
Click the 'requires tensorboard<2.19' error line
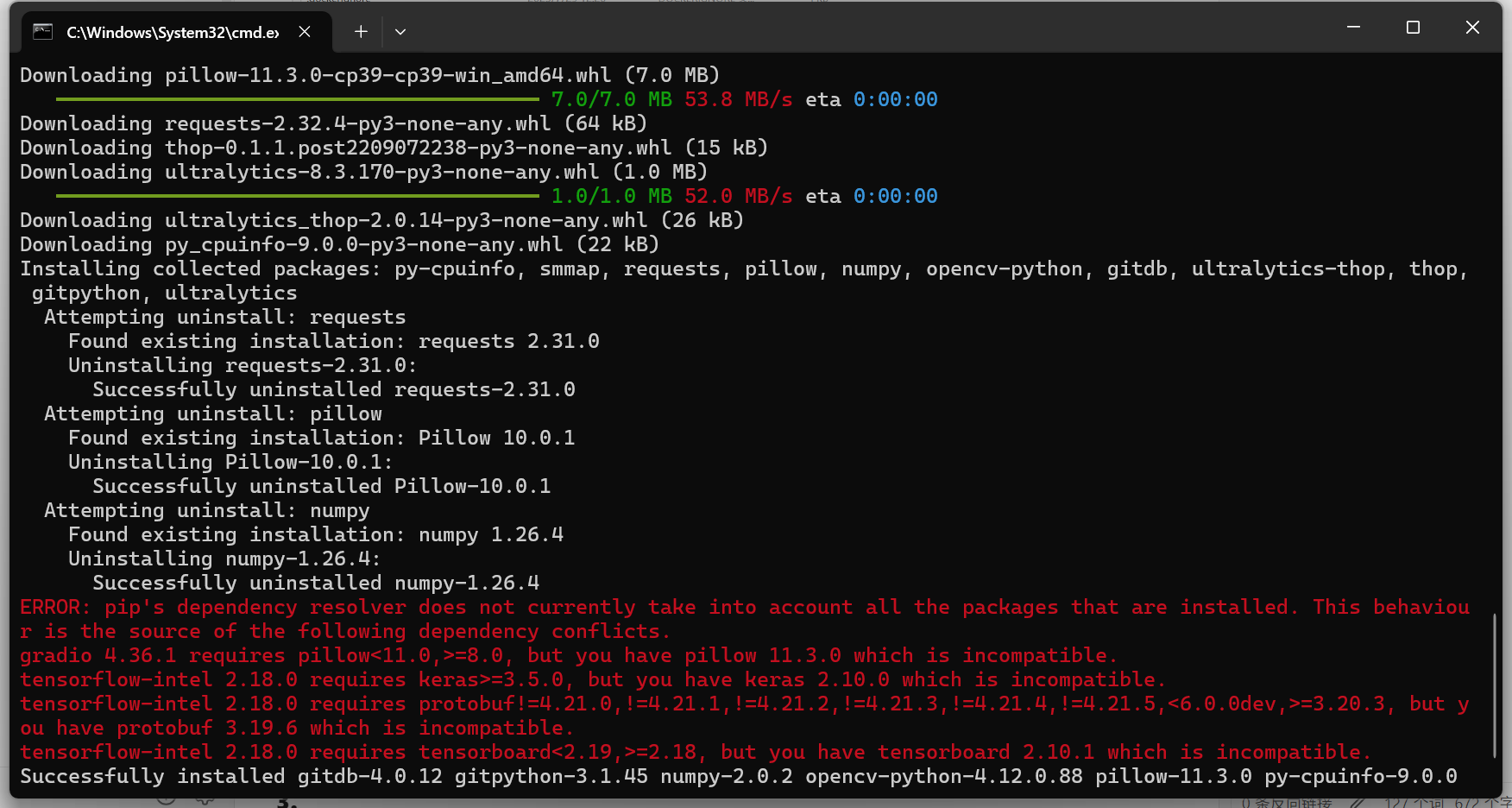coord(696,752)
